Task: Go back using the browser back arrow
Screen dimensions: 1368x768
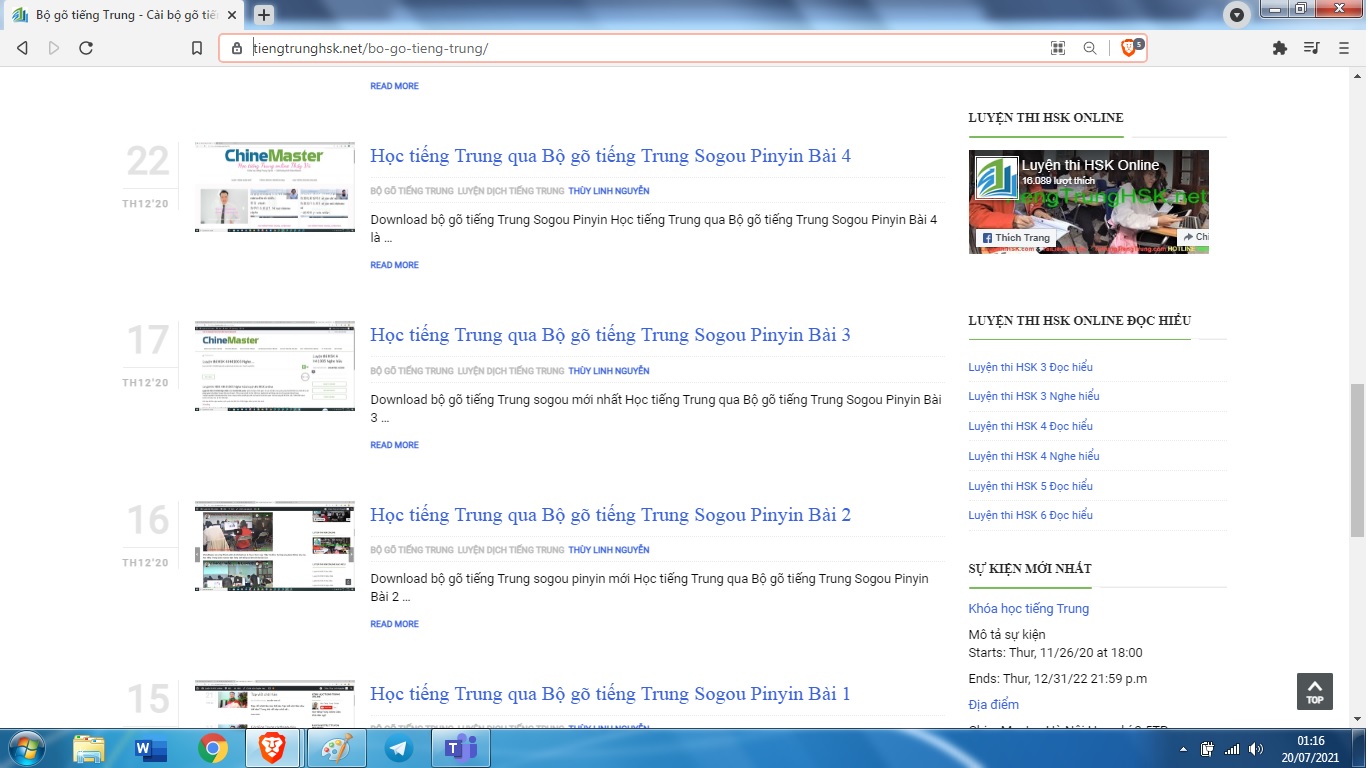Action: [22, 48]
